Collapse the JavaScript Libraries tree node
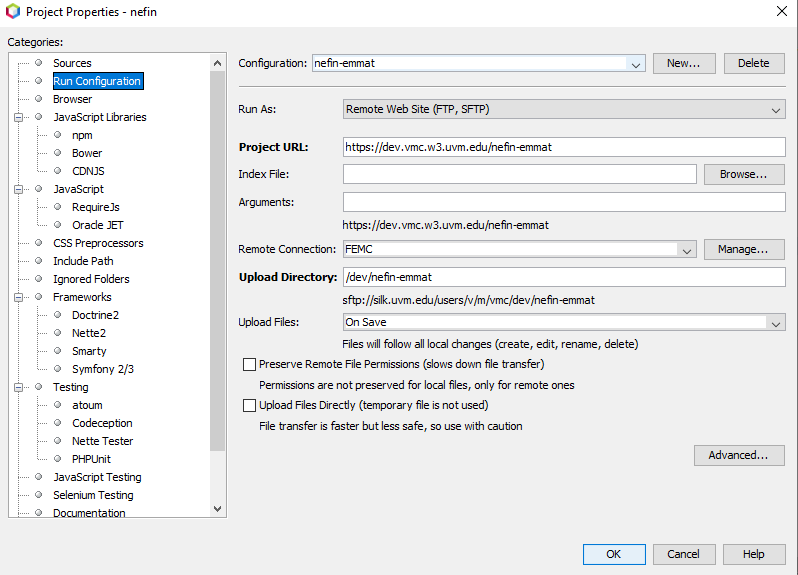Screen dimensions: 798x575 [19, 117]
